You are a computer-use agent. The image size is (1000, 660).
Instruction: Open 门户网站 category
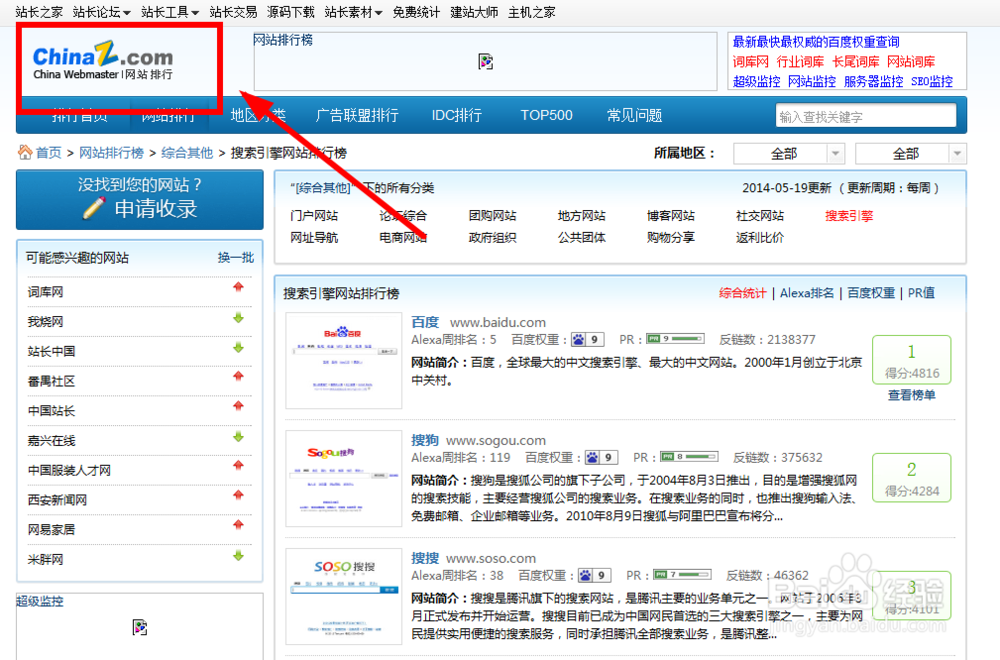[x=314, y=216]
